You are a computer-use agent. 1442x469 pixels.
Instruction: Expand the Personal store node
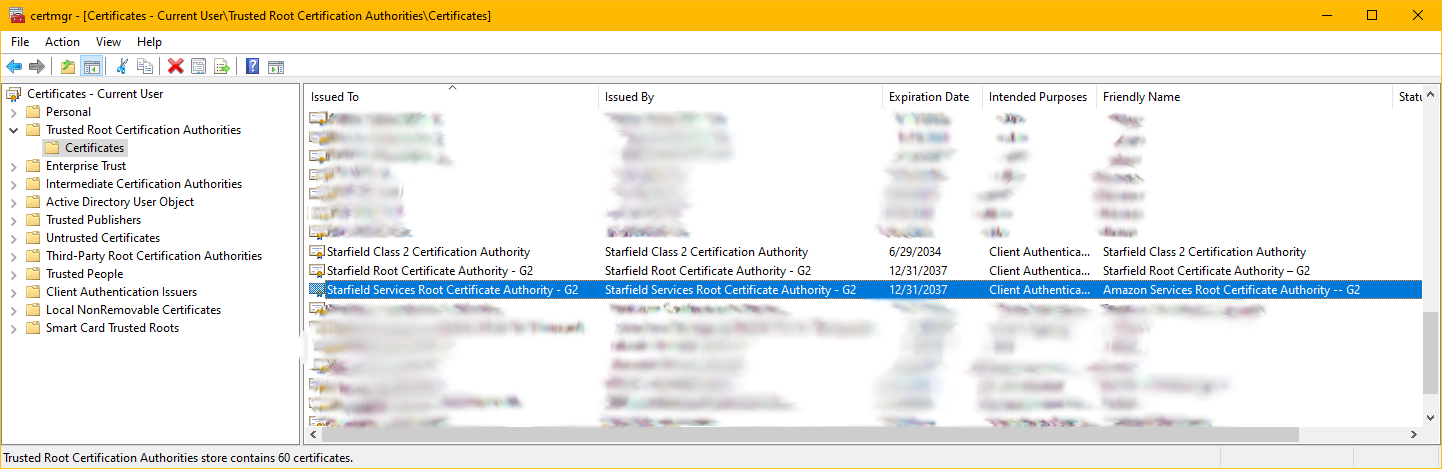14,112
